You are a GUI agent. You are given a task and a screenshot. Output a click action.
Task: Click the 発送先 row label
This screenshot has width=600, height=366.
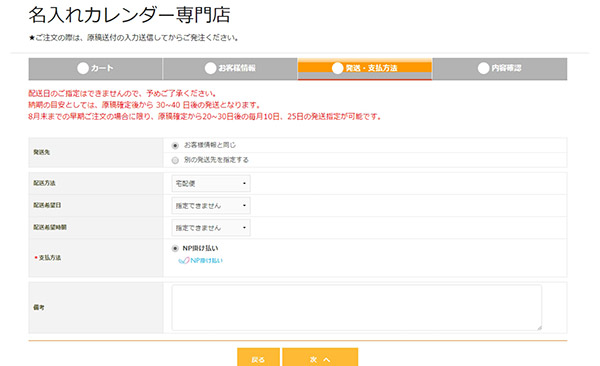pyautogui.click(x=42, y=152)
